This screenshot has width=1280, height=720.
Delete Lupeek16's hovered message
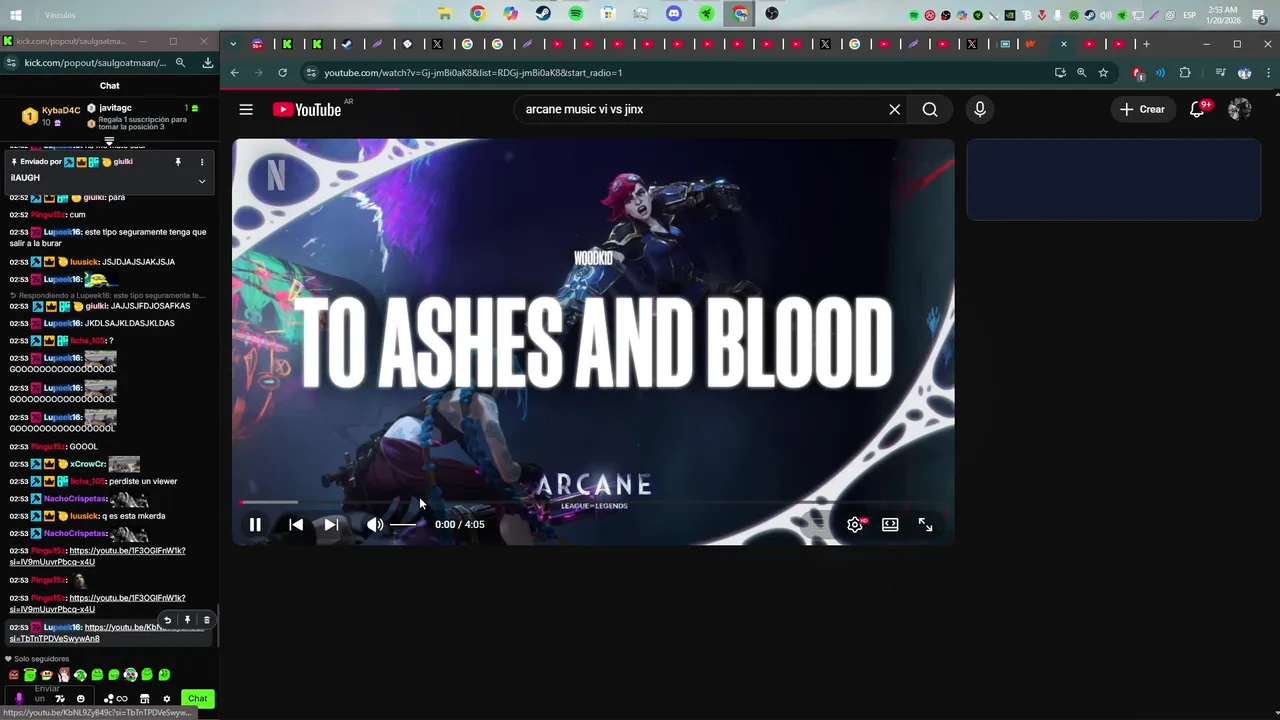207,620
